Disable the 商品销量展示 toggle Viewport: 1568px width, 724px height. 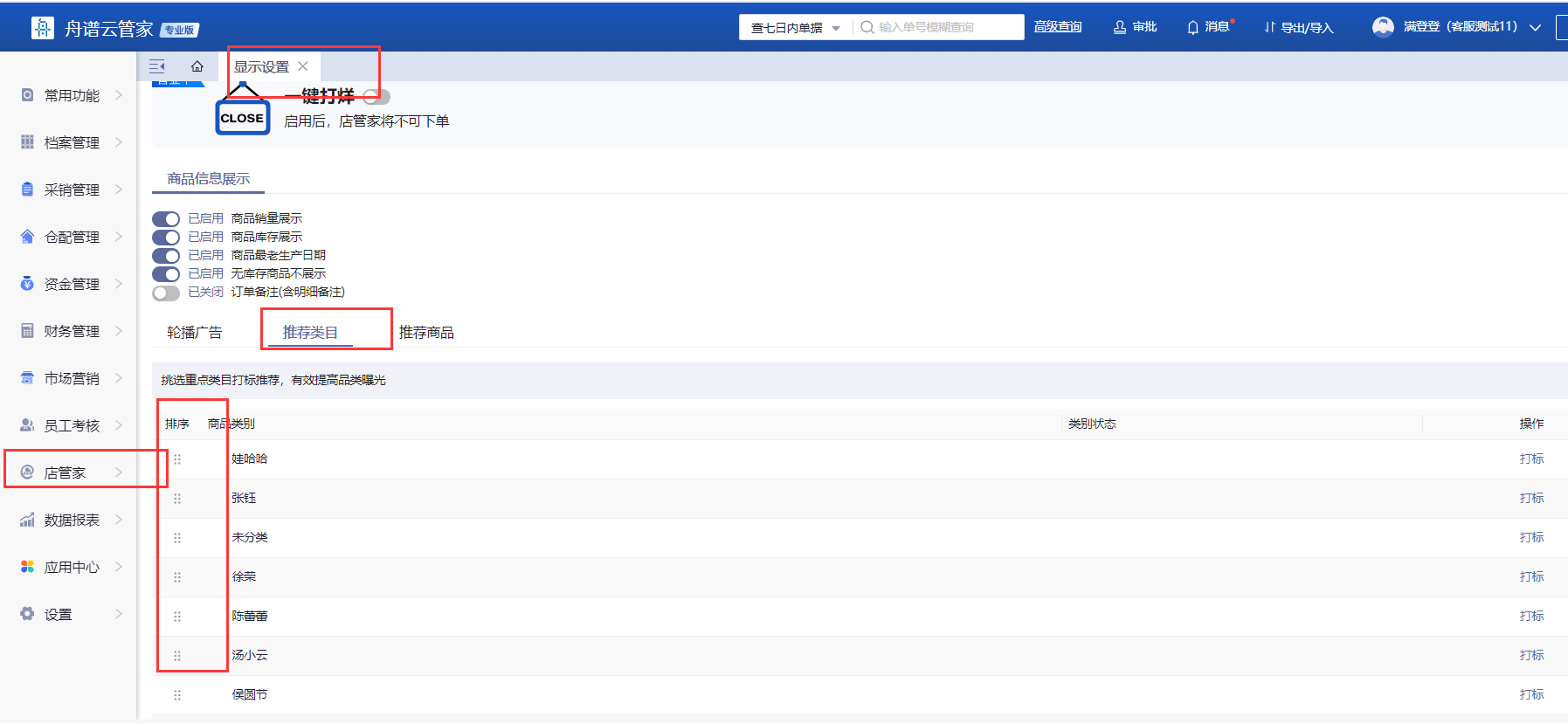point(166,219)
